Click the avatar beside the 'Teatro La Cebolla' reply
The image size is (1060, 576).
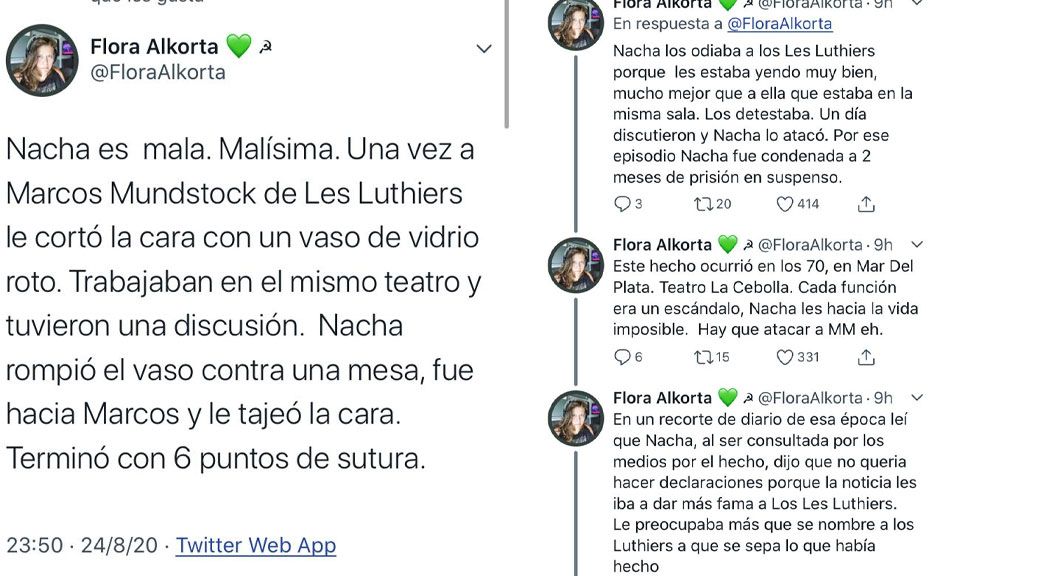(x=576, y=265)
